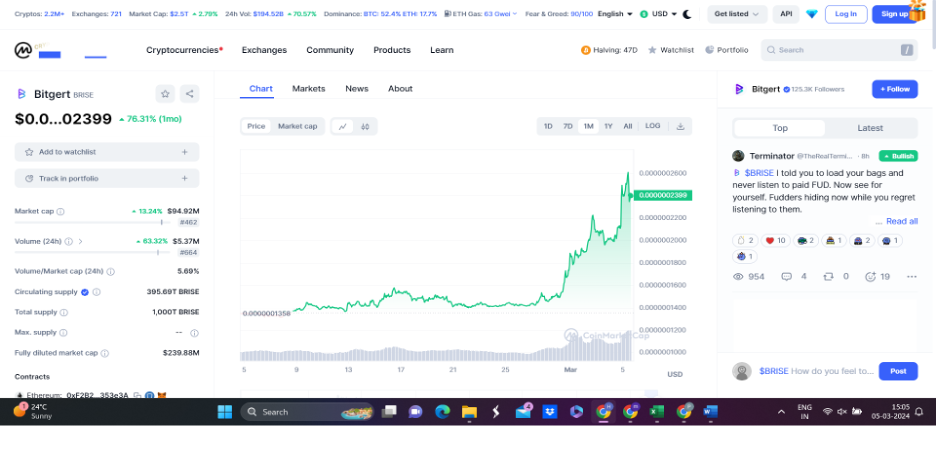Toggle the LOG scale on the chart
The width and height of the screenshot is (936, 458).
click(652, 126)
